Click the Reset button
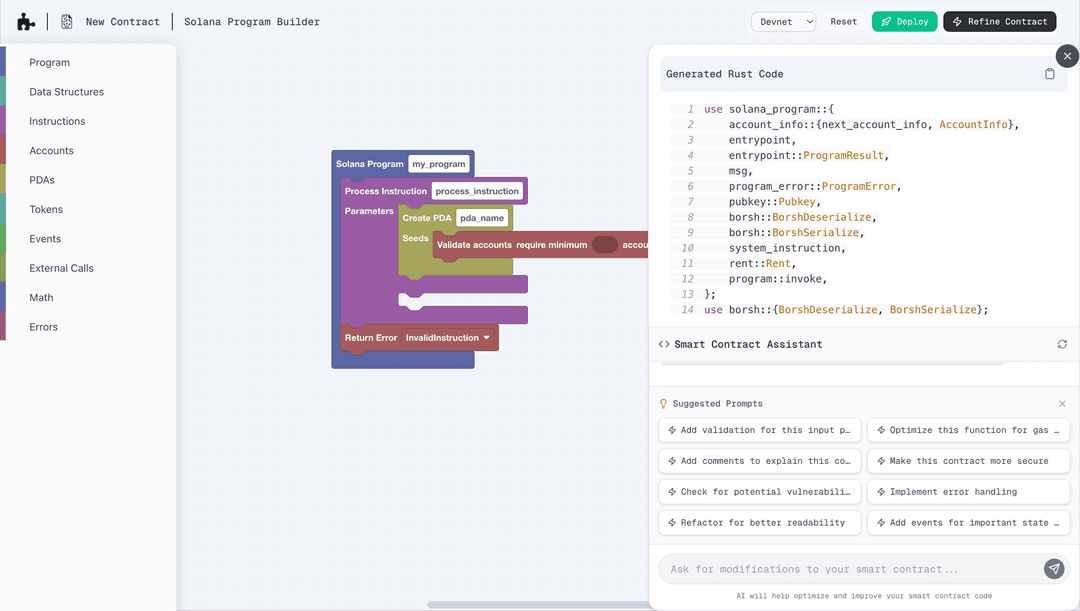 click(843, 21)
